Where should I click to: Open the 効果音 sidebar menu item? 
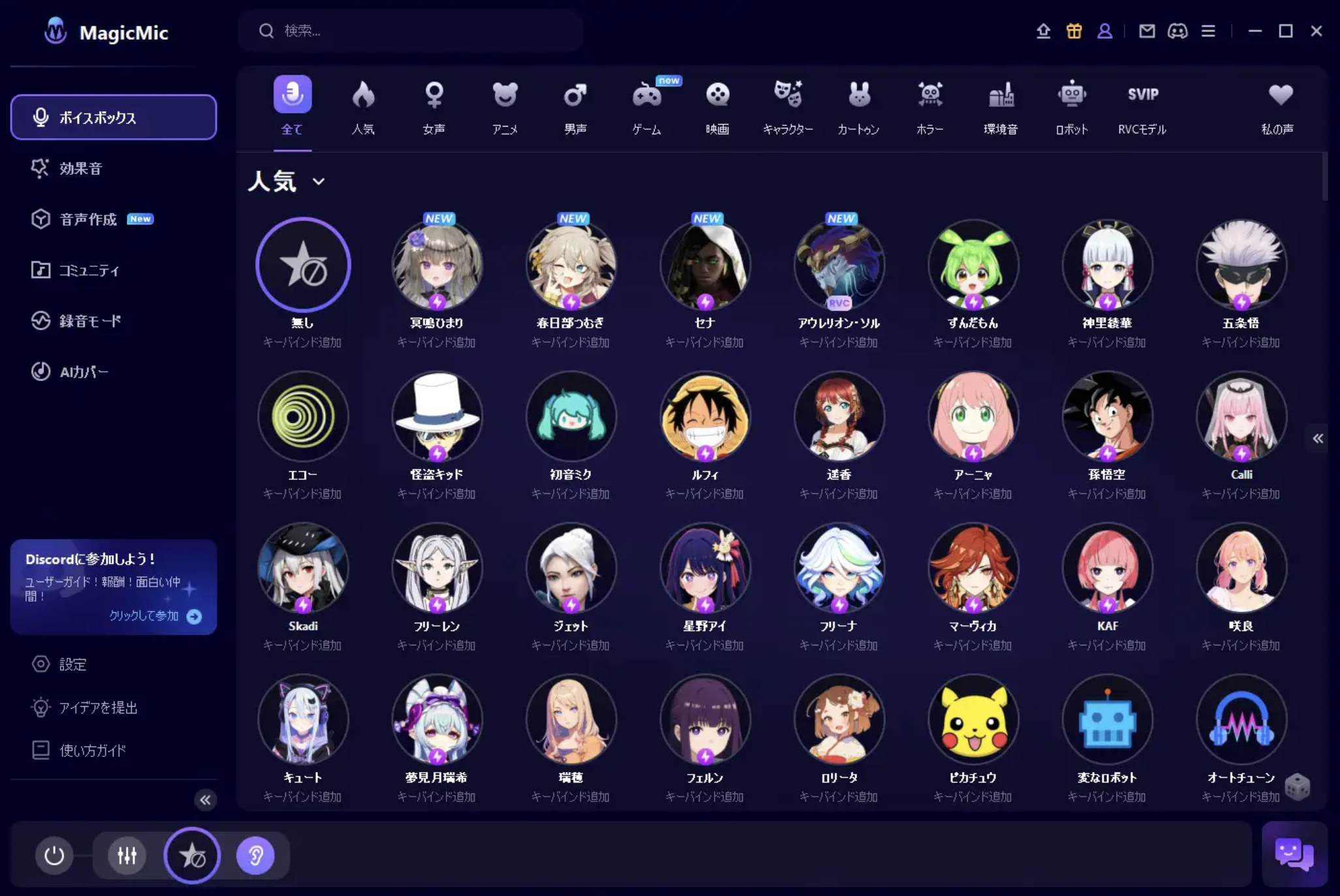[x=81, y=168]
